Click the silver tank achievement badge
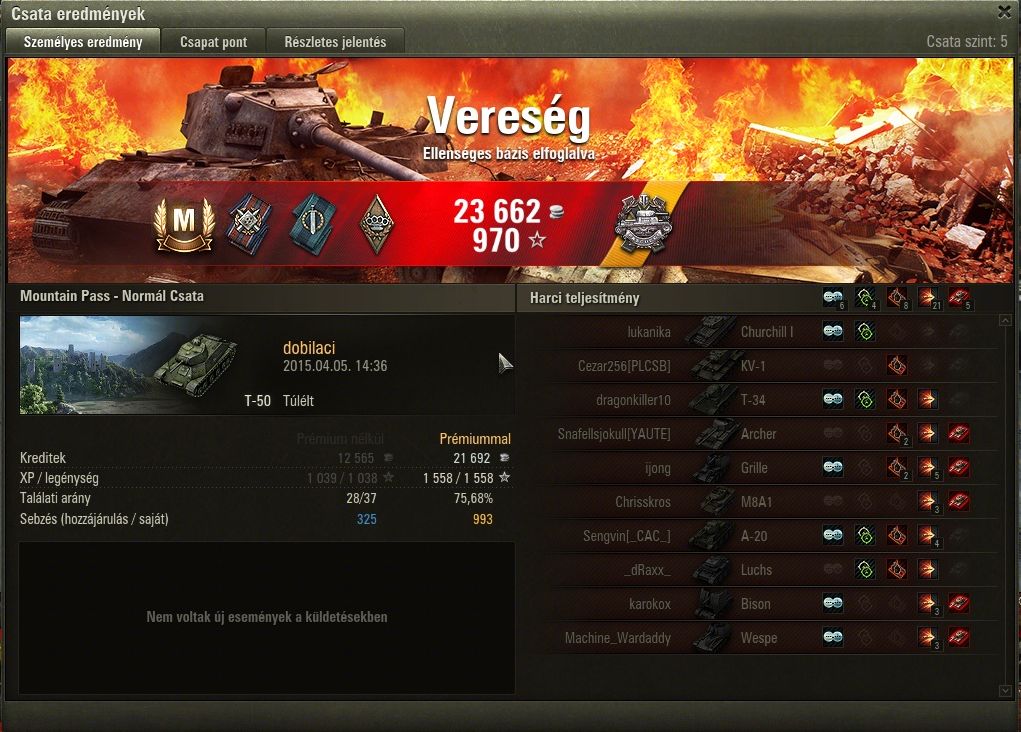Image resolution: width=1021 pixels, height=732 pixels. click(642, 224)
